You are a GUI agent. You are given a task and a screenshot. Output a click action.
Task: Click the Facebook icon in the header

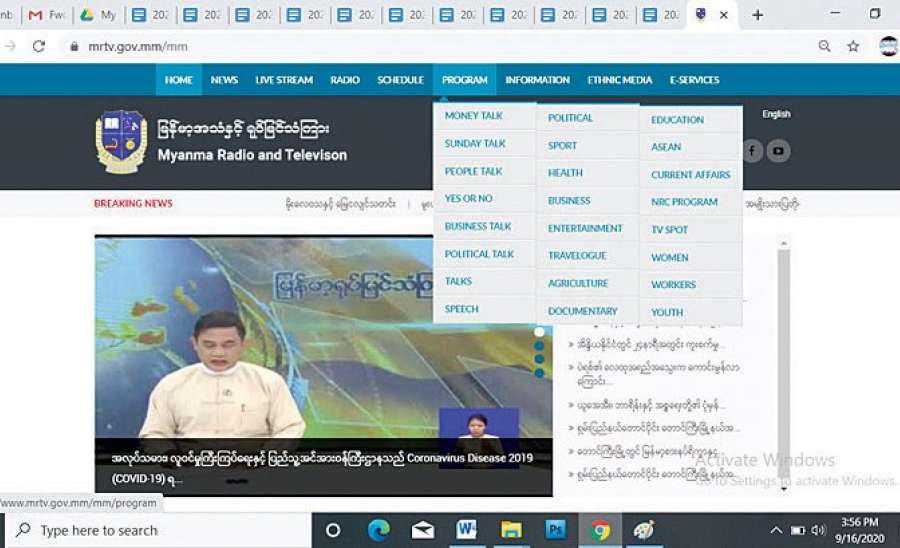click(x=752, y=151)
